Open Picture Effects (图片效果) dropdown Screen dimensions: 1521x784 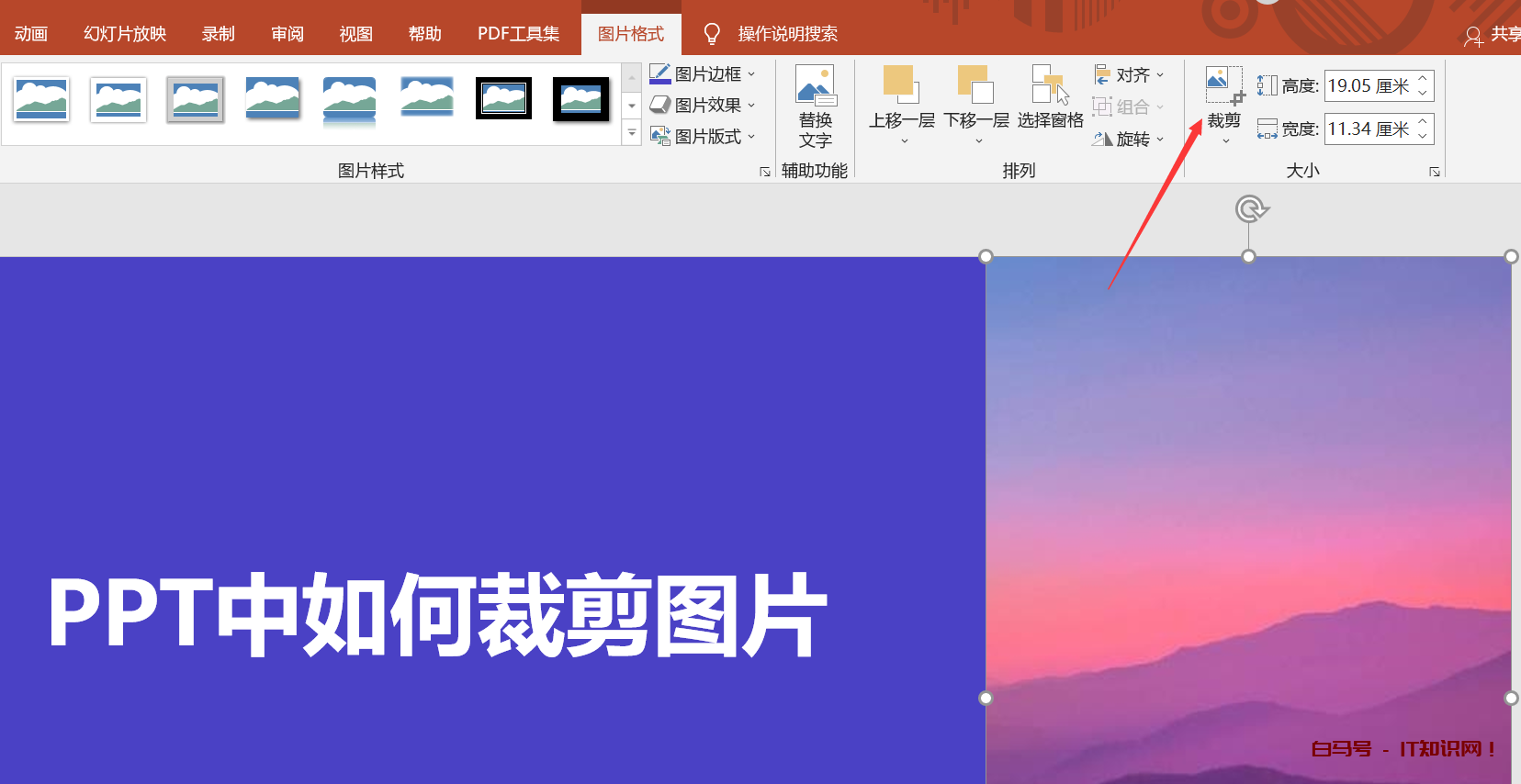pos(703,106)
